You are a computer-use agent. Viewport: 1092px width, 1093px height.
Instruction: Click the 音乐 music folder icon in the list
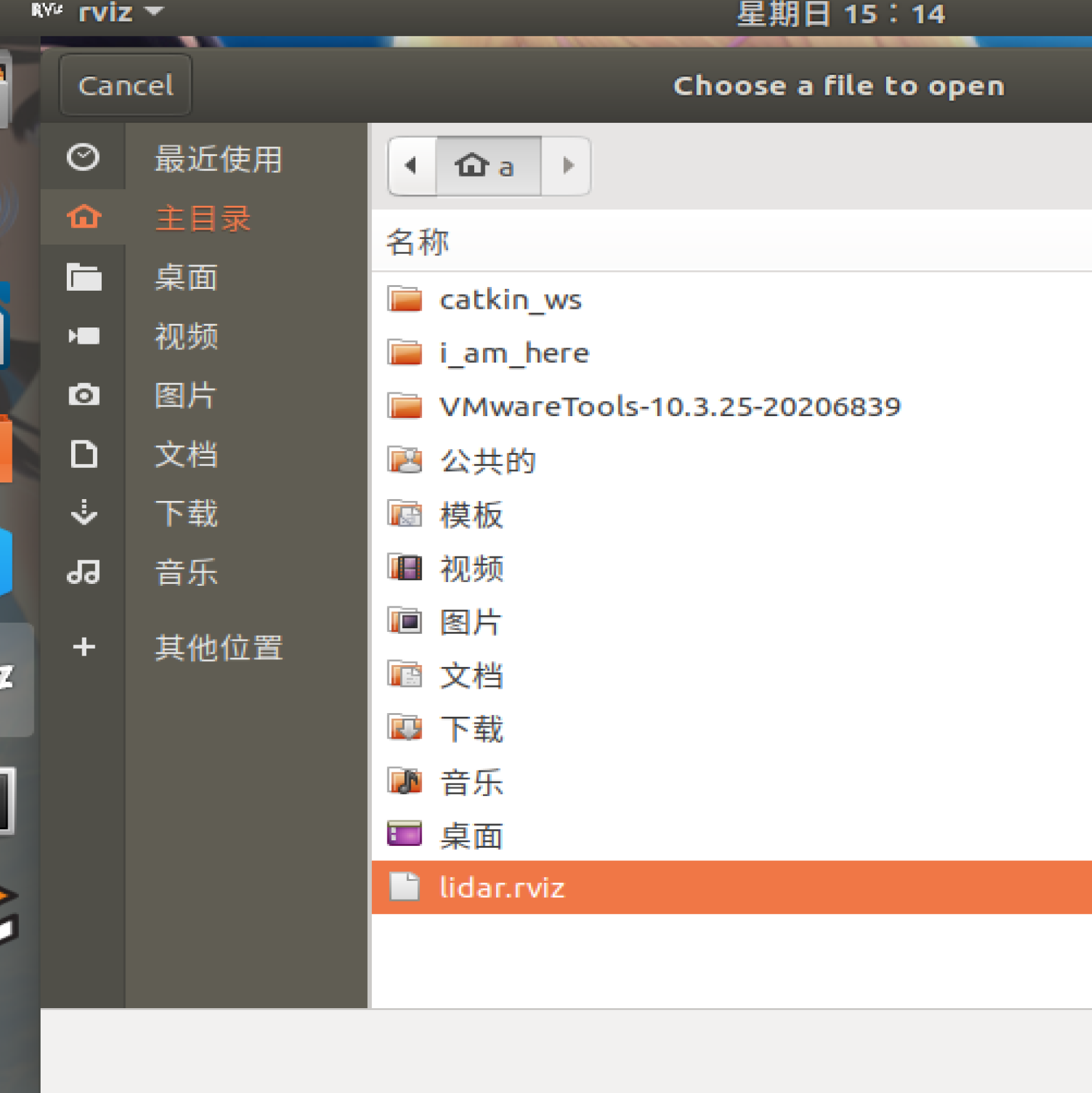coord(405,782)
